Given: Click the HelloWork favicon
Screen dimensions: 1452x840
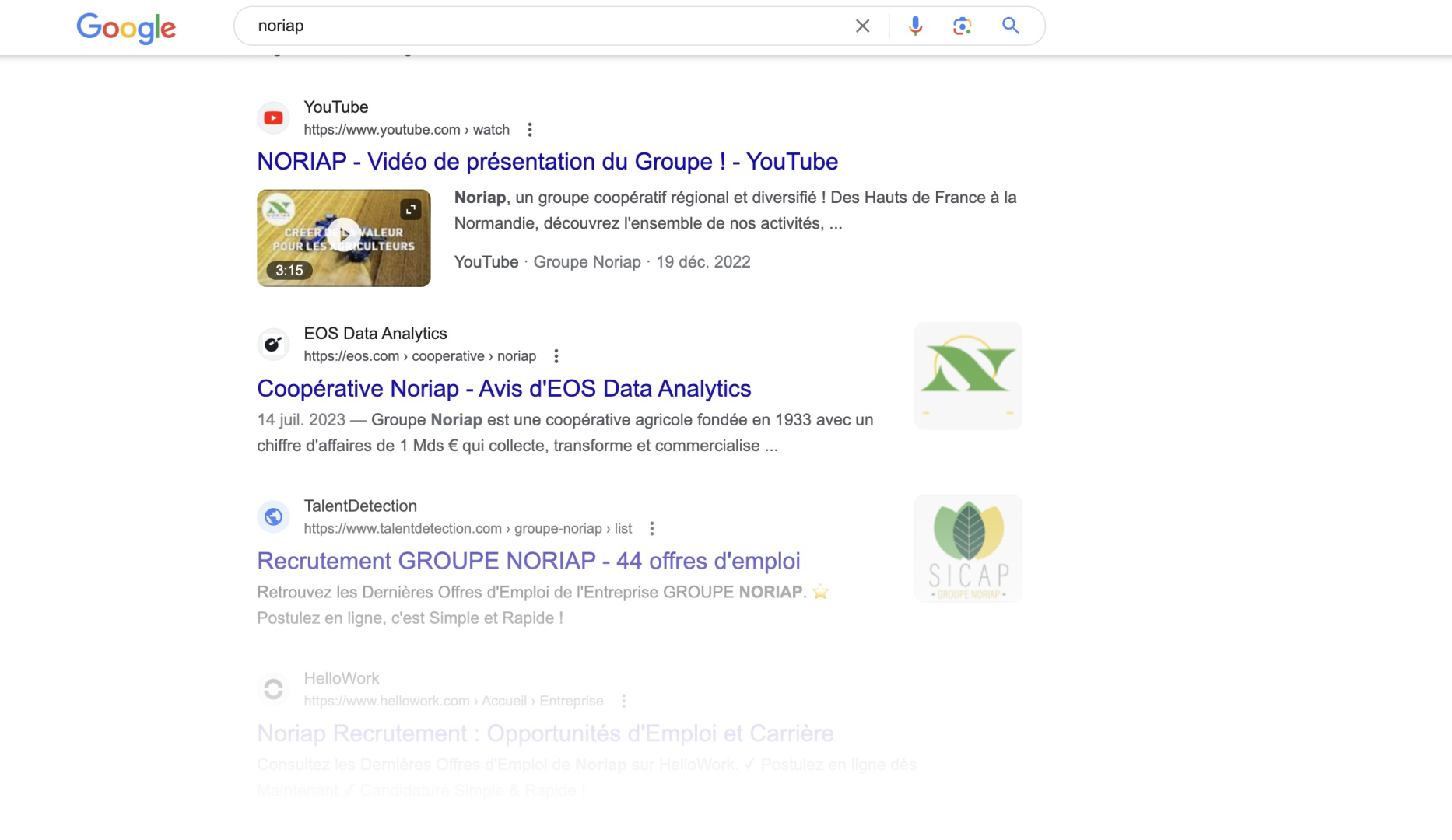Looking at the screenshot, I should point(273,689).
